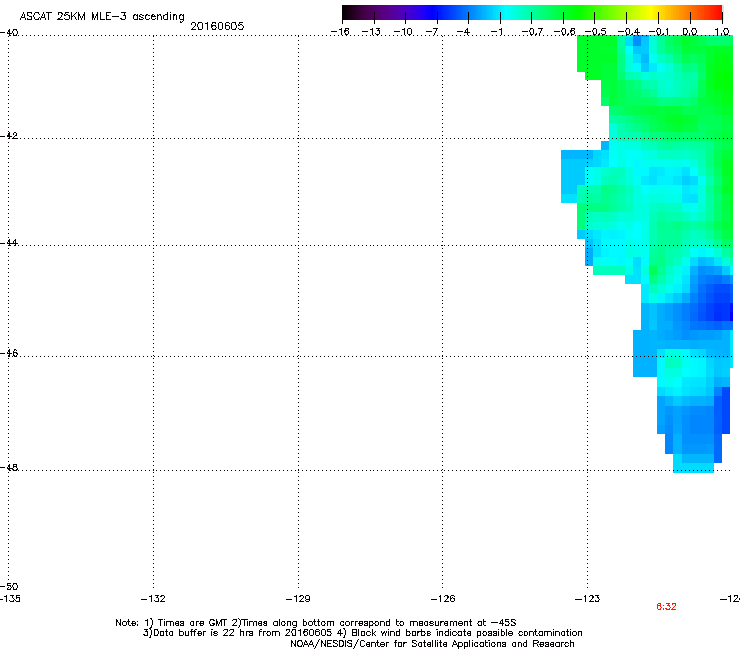Click the red 6:32 swath time stamp
Image resolution: width=740 pixels, height=650 pixels.
coord(666,607)
